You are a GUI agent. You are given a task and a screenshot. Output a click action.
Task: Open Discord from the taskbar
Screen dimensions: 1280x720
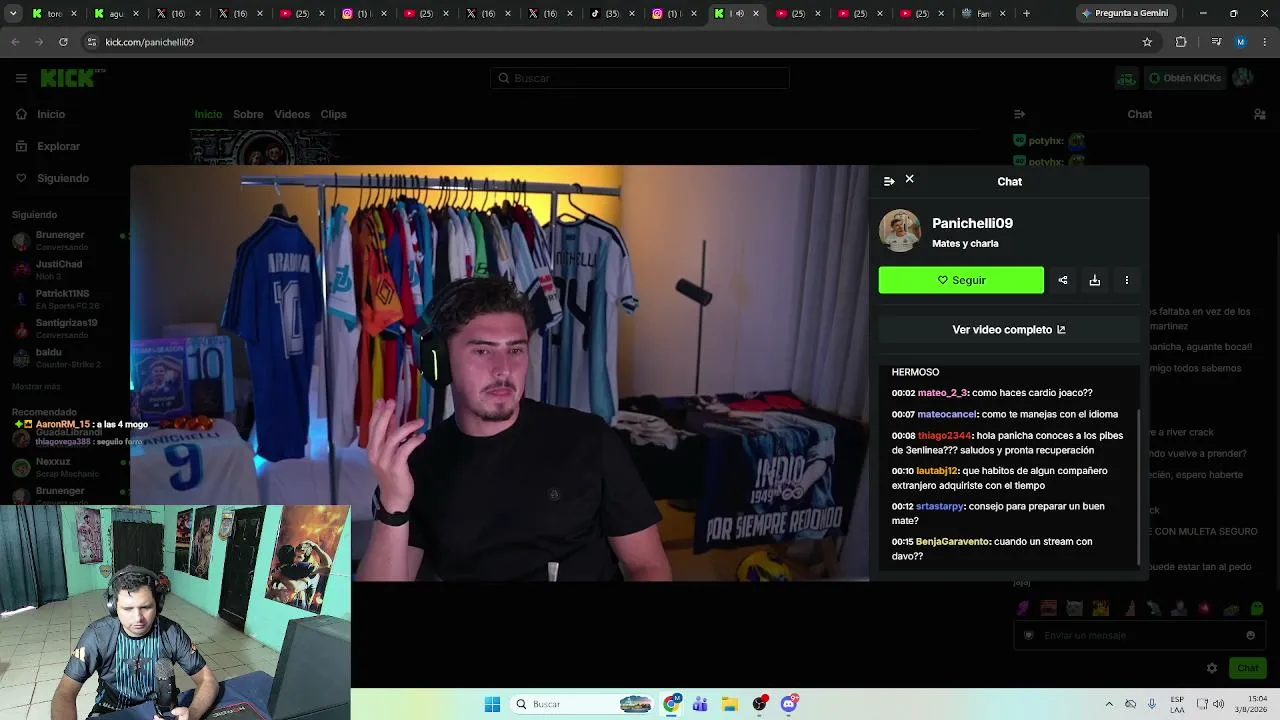pos(789,704)
